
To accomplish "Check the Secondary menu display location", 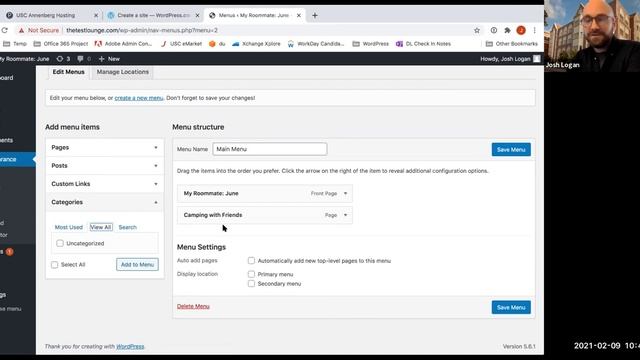I will [x=251, y=283].
